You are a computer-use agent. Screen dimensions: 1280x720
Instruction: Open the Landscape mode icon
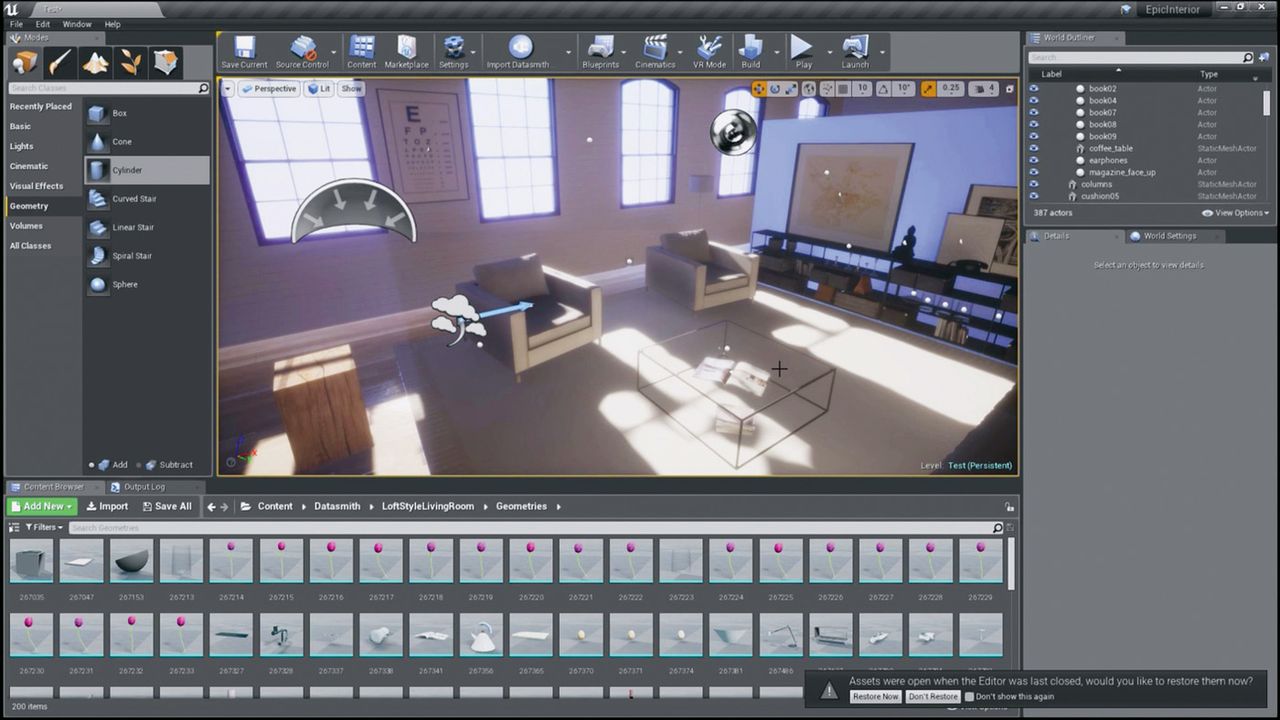coord(95,63)
